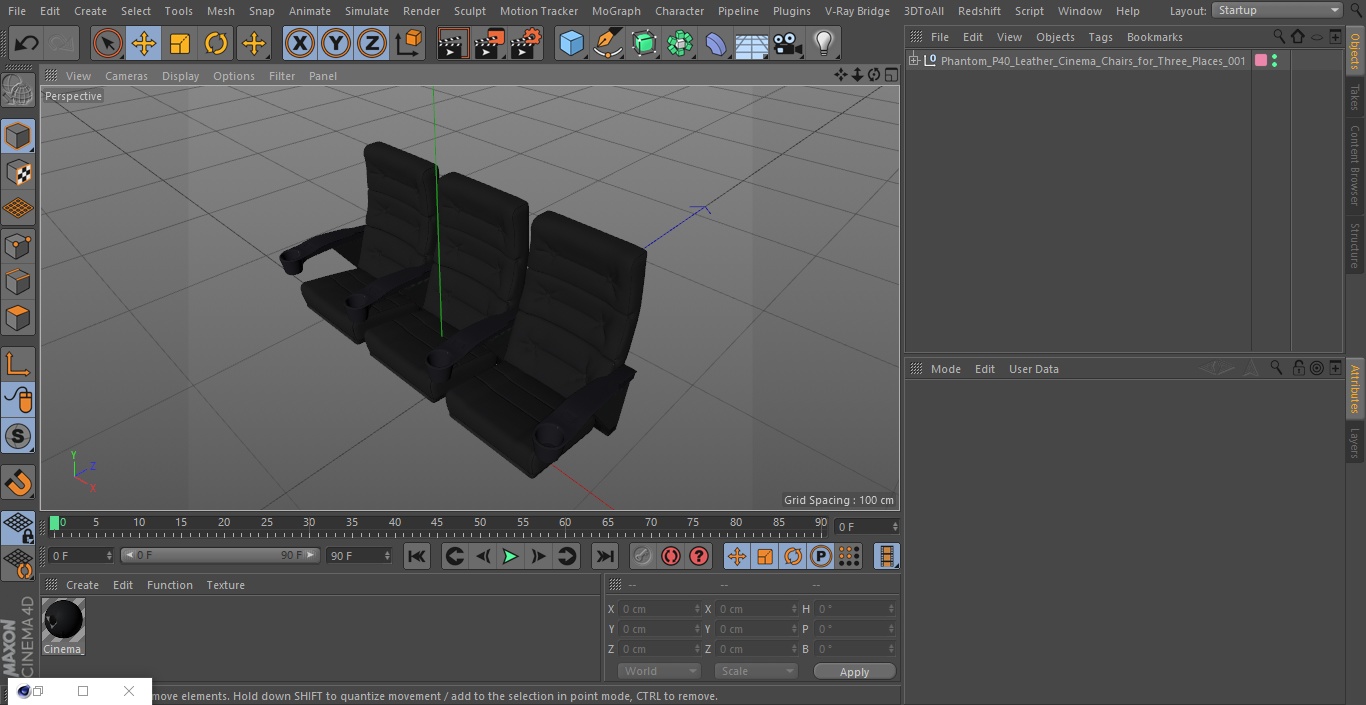
Task: Open the Scale mode dropdown
Action: pos(756,671)
